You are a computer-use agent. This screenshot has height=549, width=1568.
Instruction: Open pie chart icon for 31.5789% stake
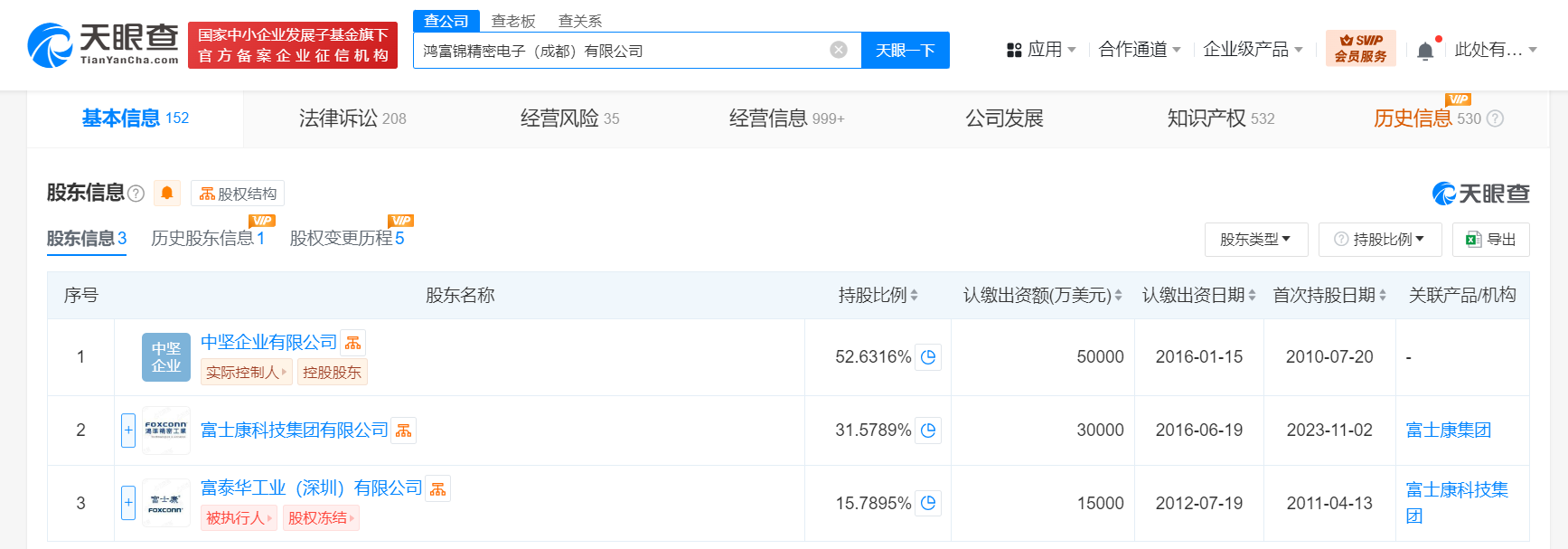click(x=928, y=431)
